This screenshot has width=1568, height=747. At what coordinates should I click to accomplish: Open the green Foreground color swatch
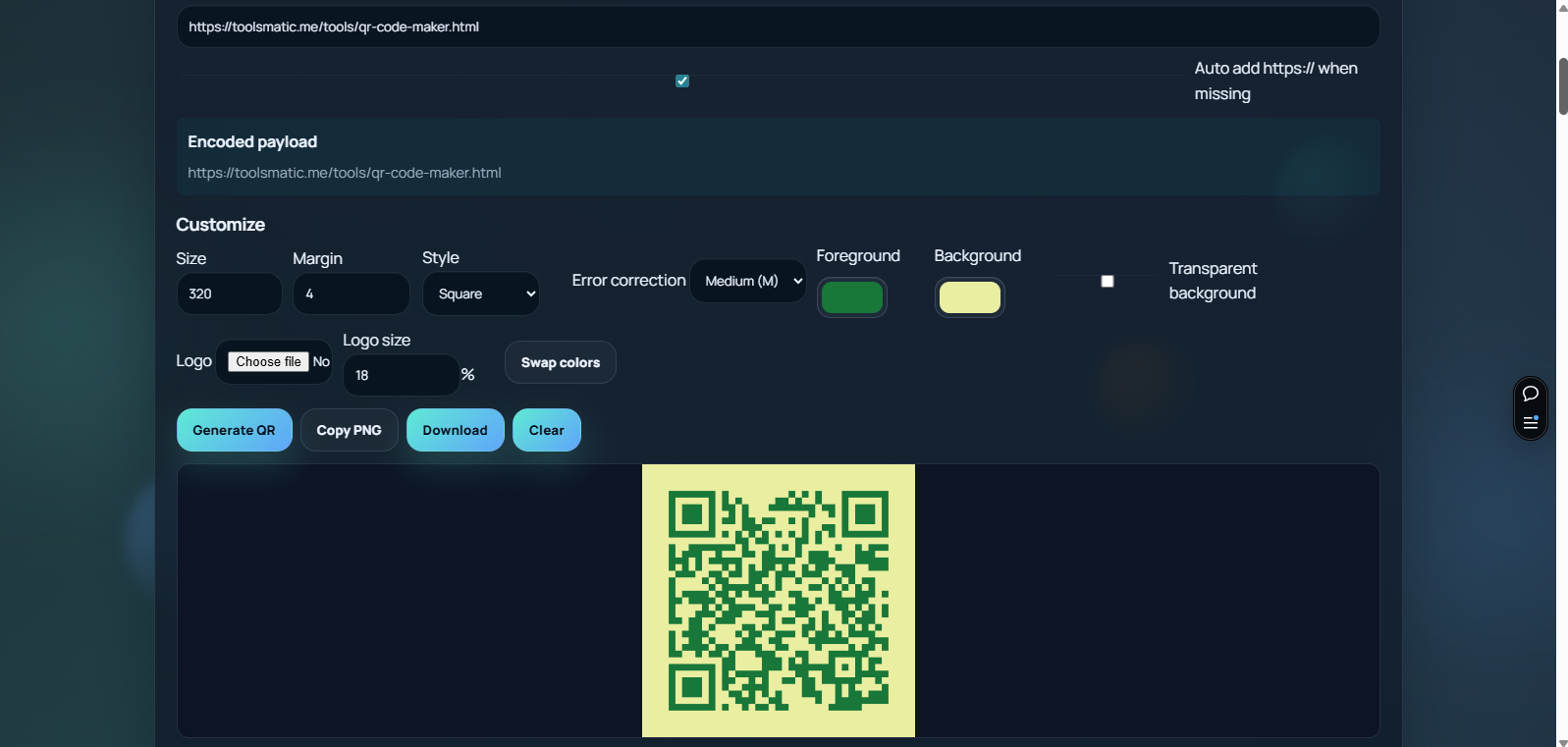pos(852,297)
